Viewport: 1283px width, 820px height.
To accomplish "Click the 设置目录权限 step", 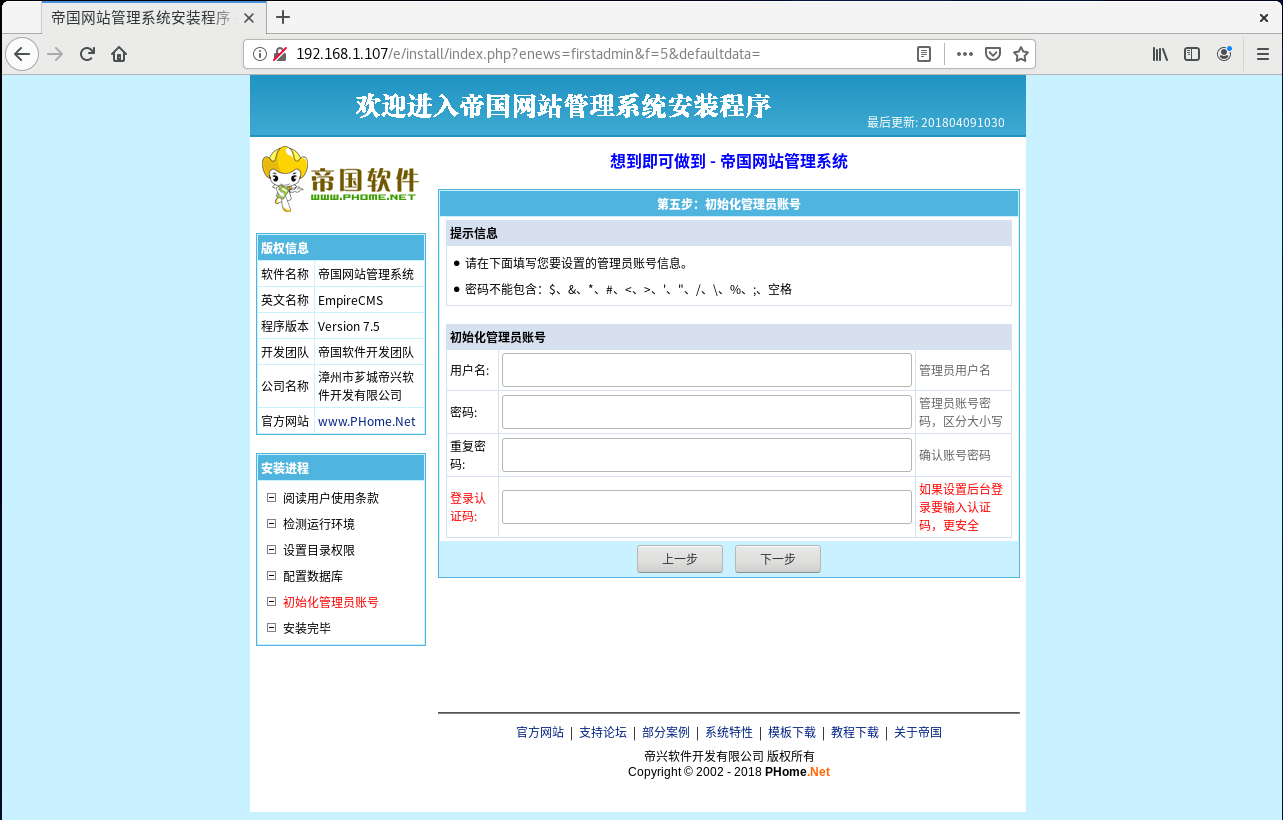I will [x=319, y=550].
